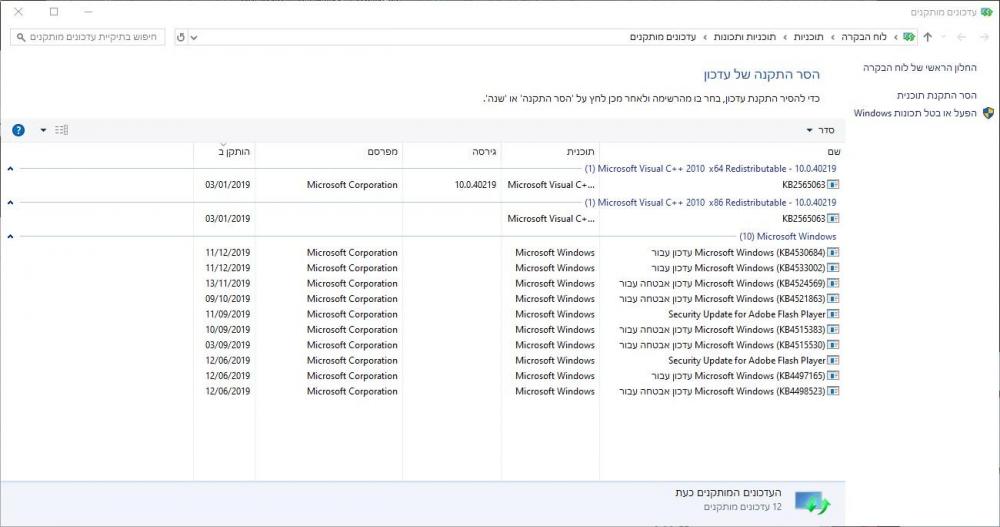
Task: Click icon of KB4498523 update
Action: pos(833,391)
